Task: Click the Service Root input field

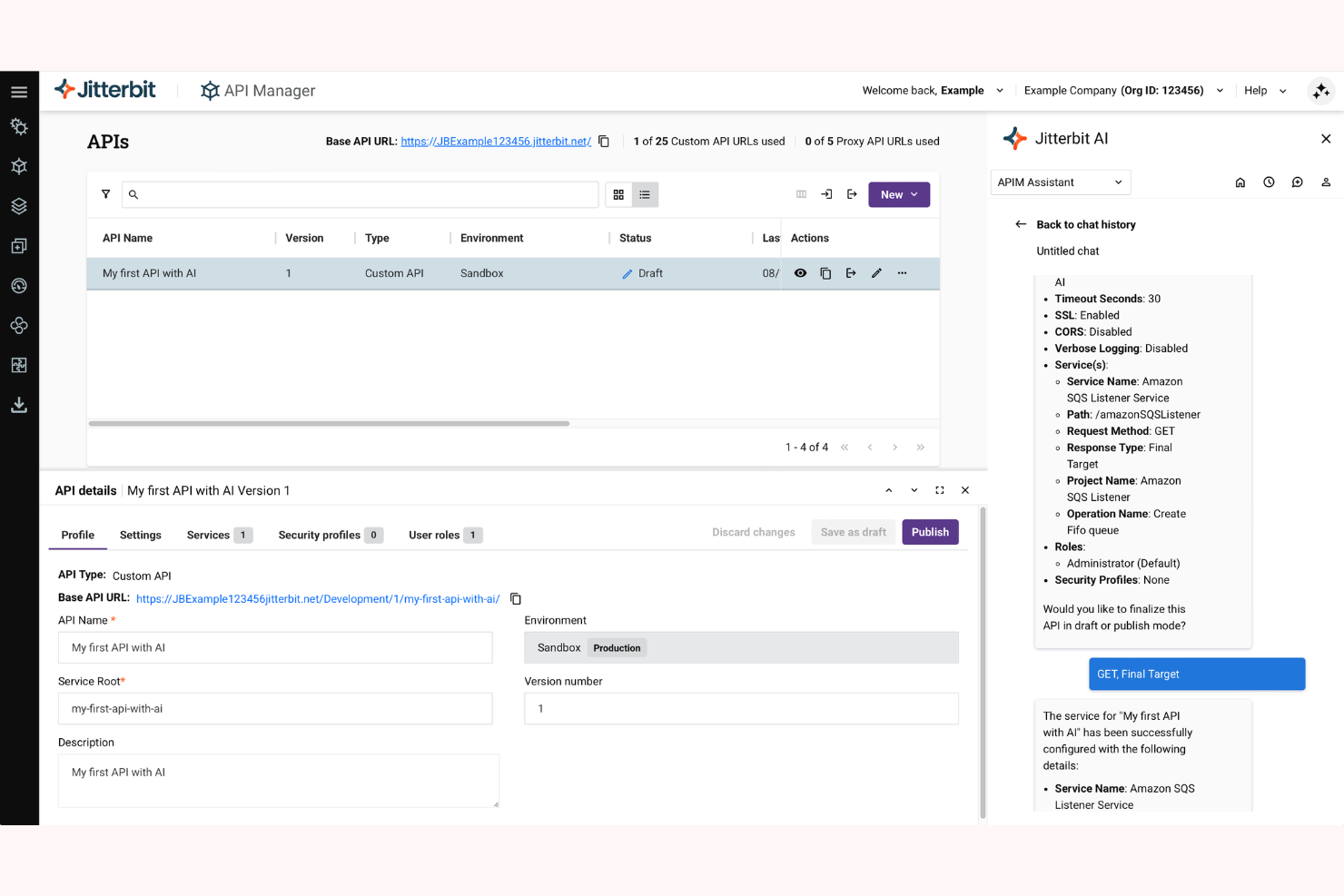Action: point(275,708)
